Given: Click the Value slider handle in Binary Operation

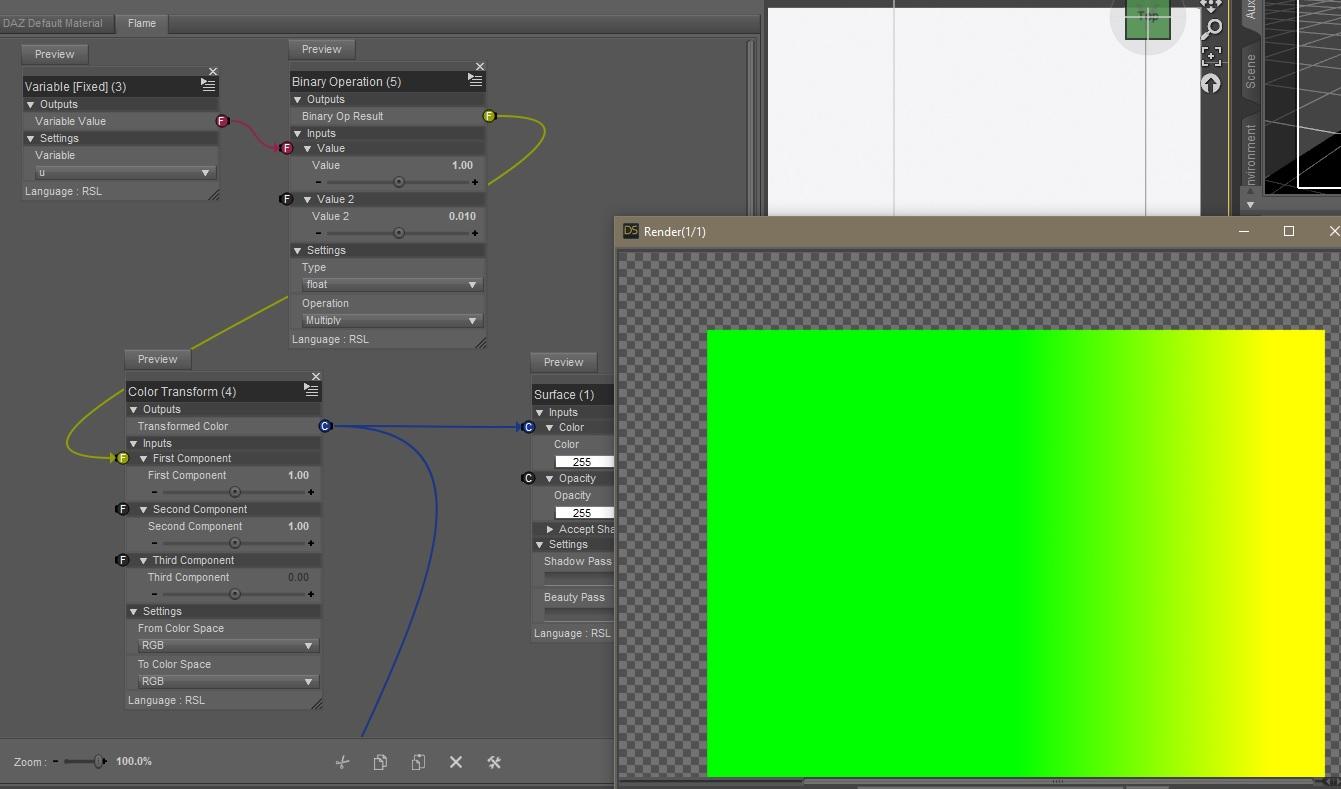Looking at the screenshot, I should [399, 182].
